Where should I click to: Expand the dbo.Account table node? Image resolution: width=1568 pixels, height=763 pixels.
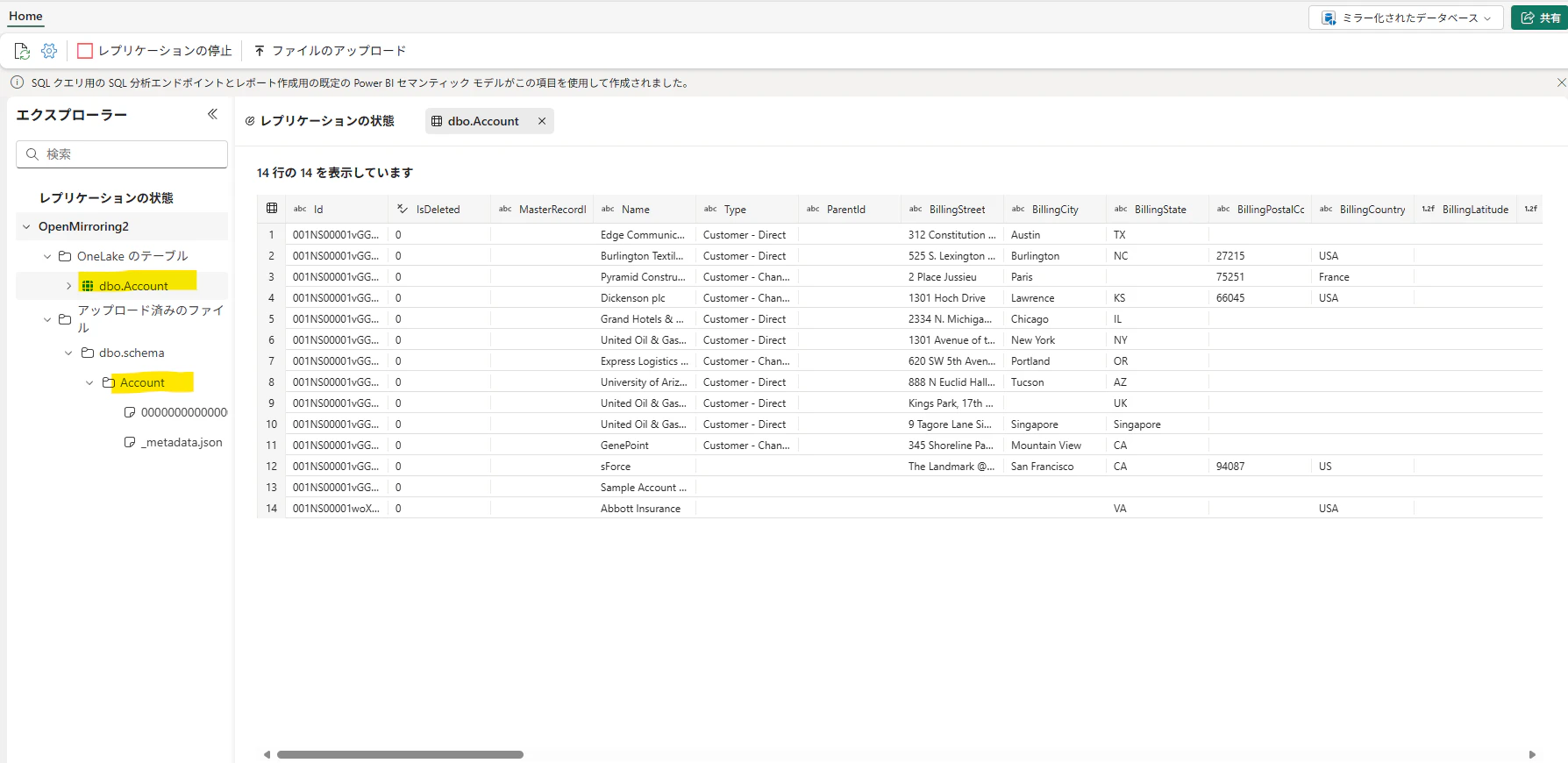tap(68, 286)
